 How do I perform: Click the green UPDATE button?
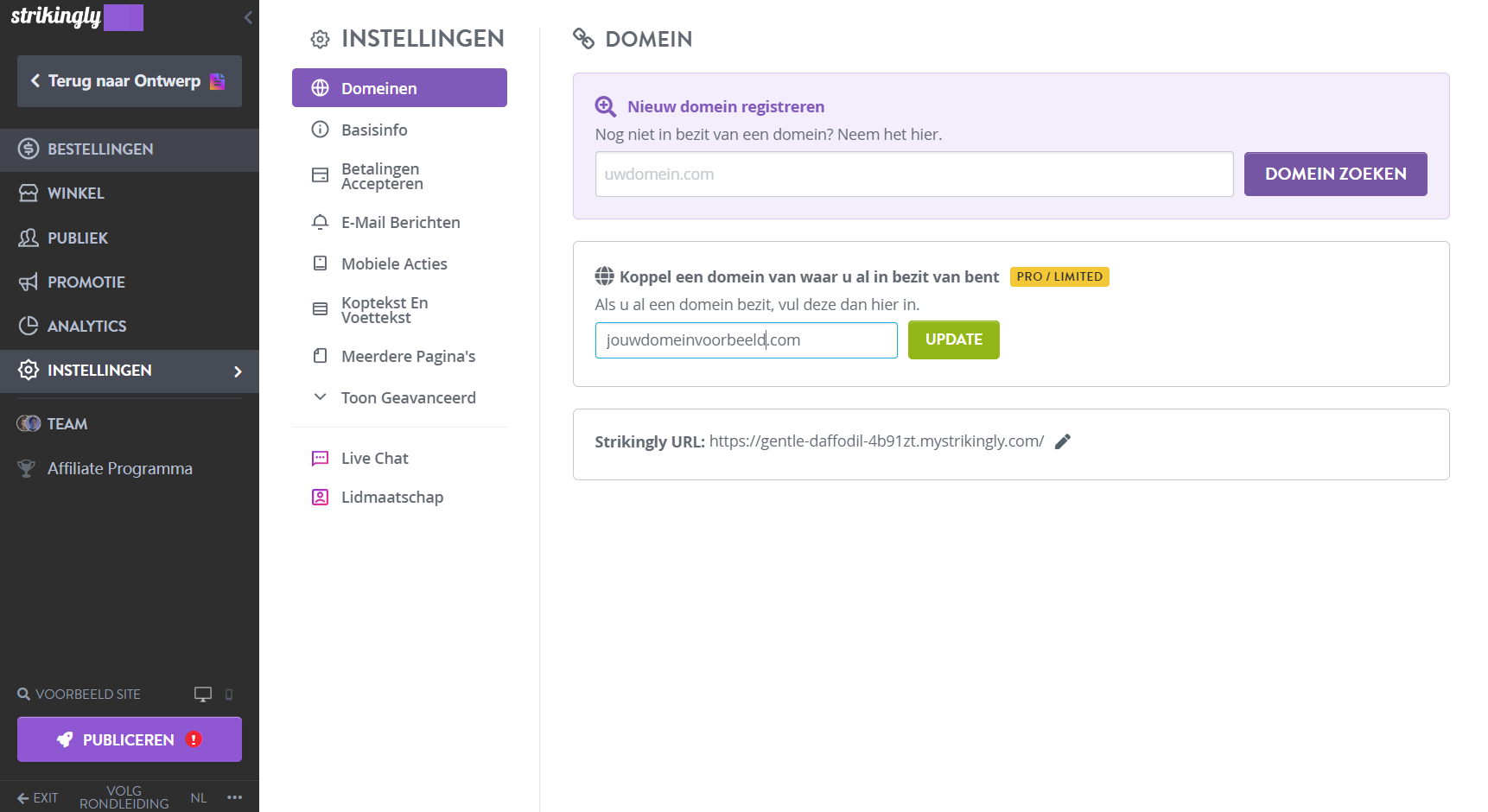pos(953,339)
